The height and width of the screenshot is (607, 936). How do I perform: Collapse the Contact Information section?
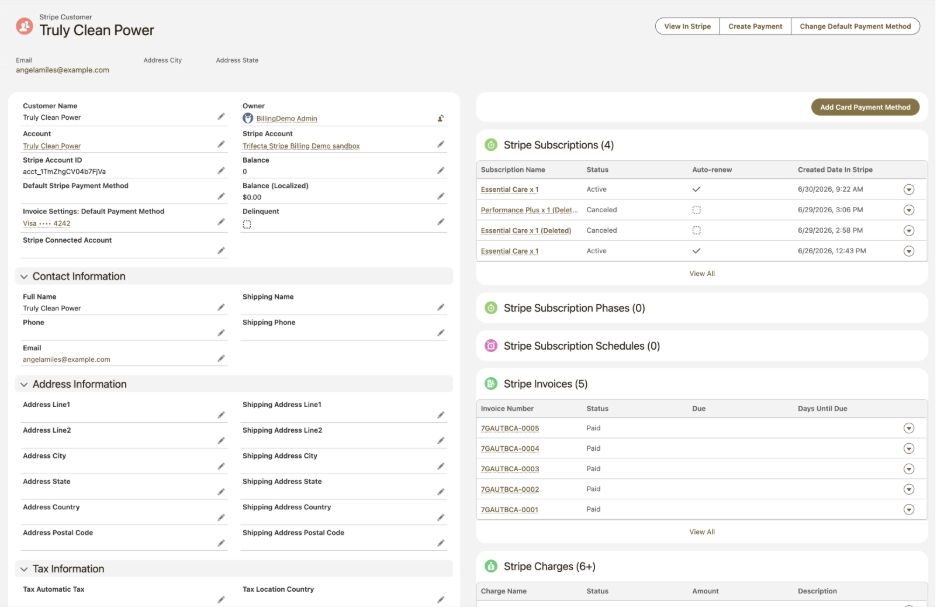coord(24,277)
